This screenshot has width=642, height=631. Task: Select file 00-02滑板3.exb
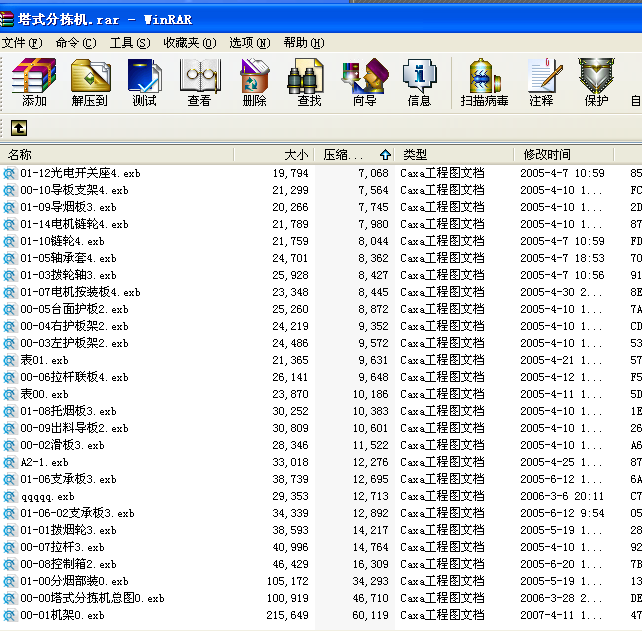point(62,445)
